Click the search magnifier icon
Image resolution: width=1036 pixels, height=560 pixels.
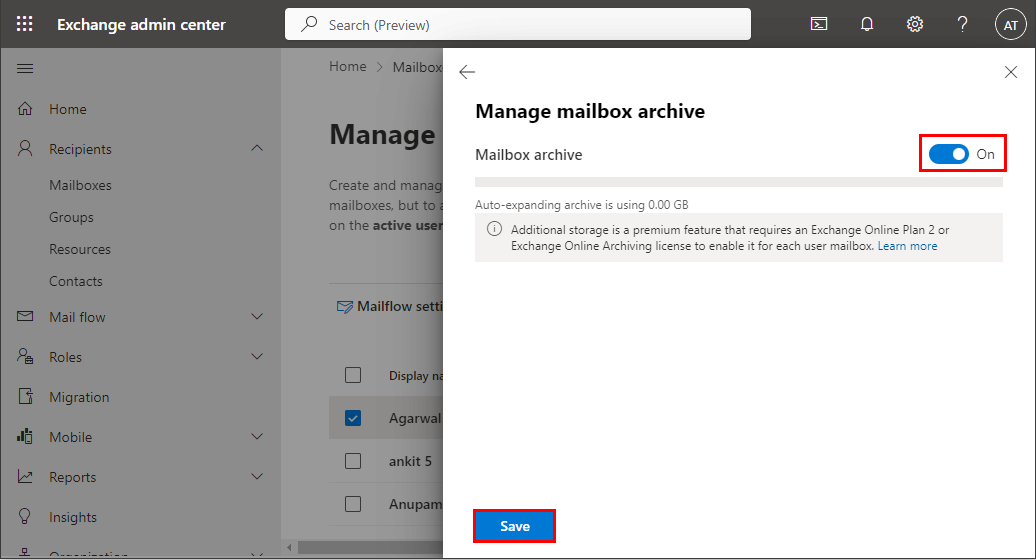309,24
